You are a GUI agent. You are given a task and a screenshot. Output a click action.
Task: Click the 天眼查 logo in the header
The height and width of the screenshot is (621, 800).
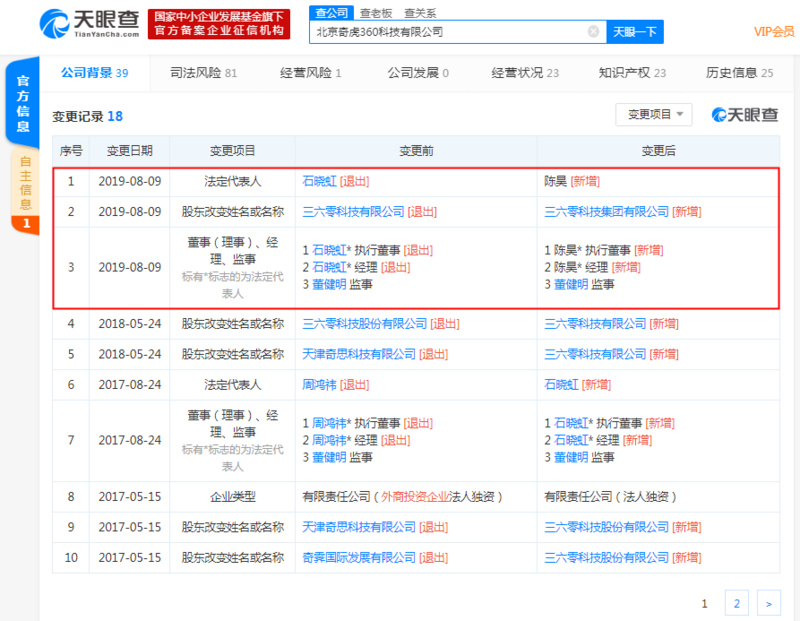[x=88, y=24]
